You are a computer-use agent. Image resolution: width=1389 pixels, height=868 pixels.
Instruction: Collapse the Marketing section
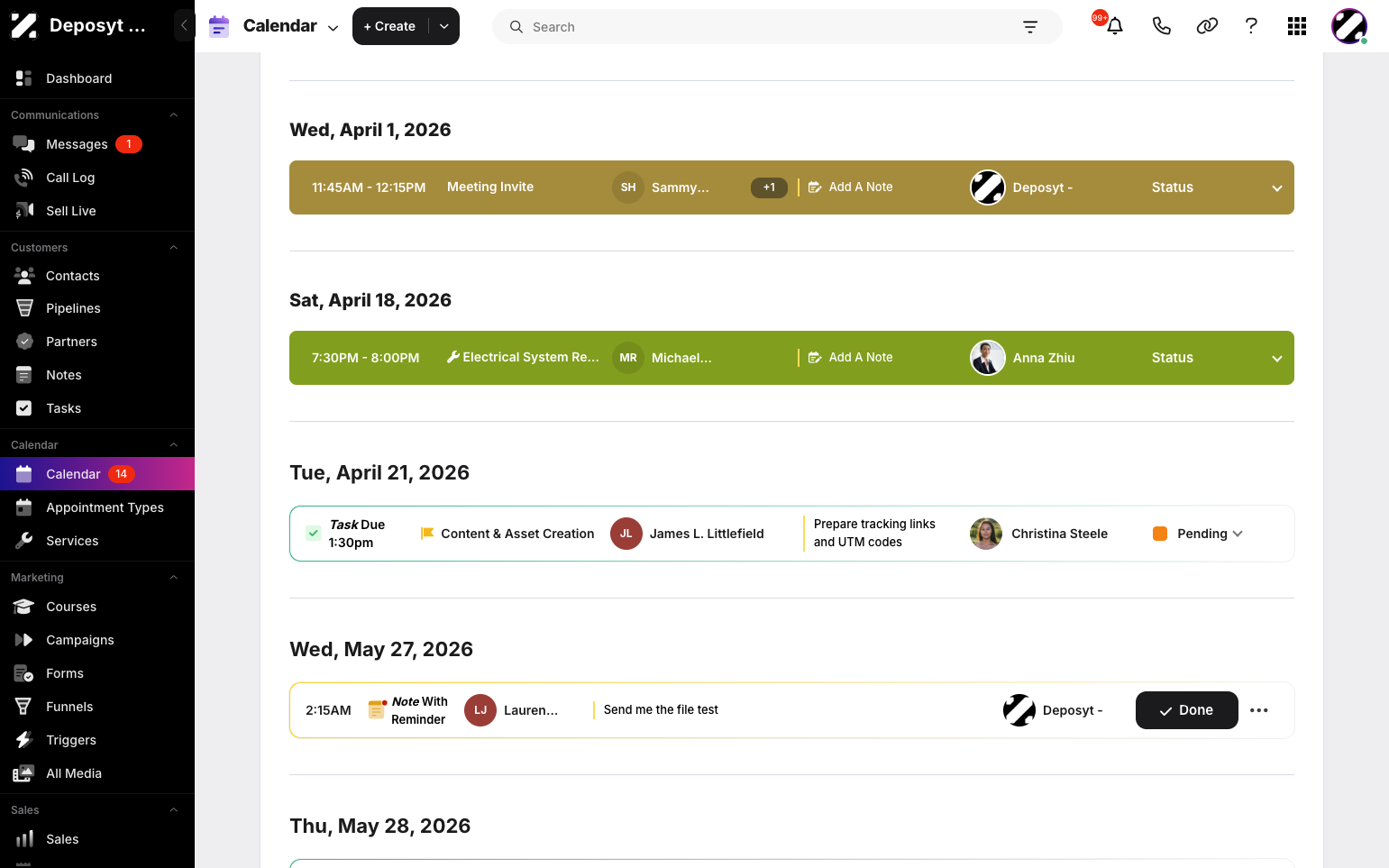click(x=174, y=578)
